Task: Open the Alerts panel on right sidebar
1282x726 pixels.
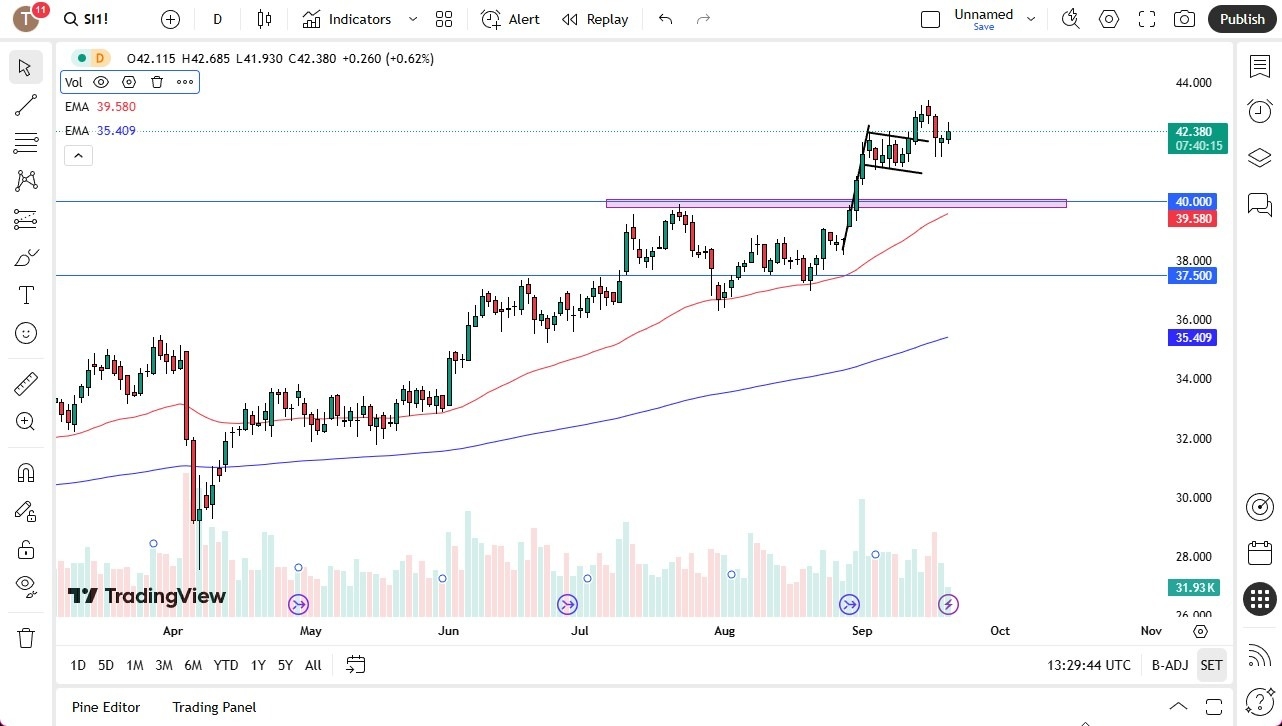Action: [x=1259, y=111]
